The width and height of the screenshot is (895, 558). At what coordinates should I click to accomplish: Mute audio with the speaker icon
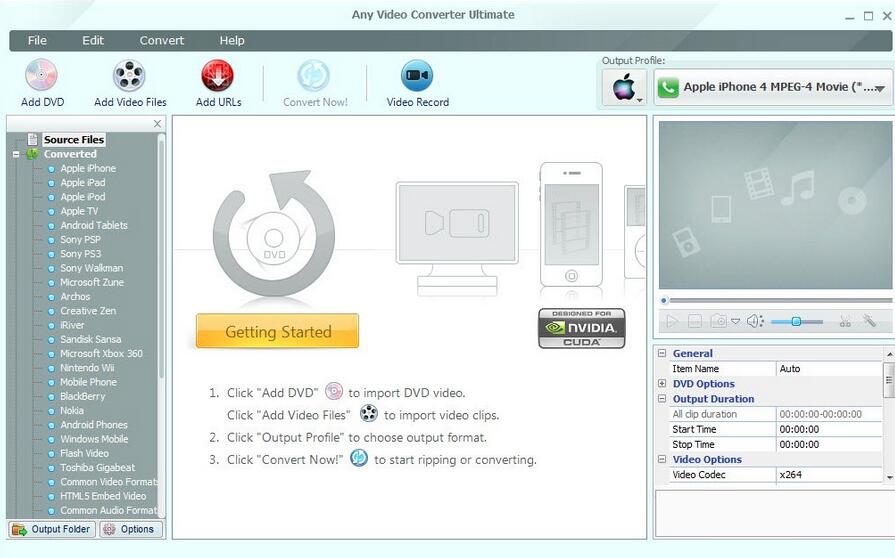pyautogui.click(x=754, y=322)
